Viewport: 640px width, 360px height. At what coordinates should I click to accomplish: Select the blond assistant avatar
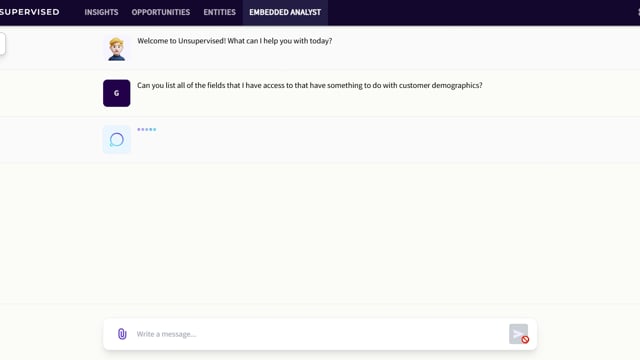[116, 49]
